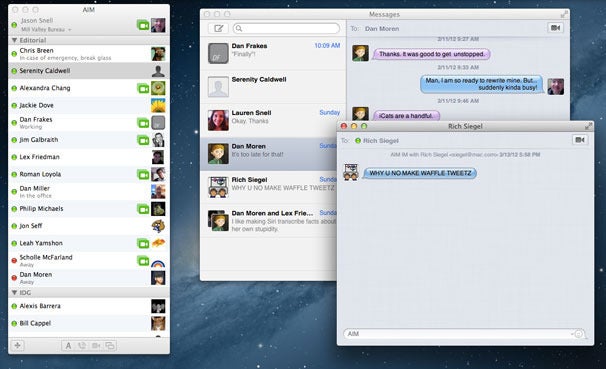Select Serenity Caldwell in the AIM buddy list

pyautogui.click(x=89, y=71)
